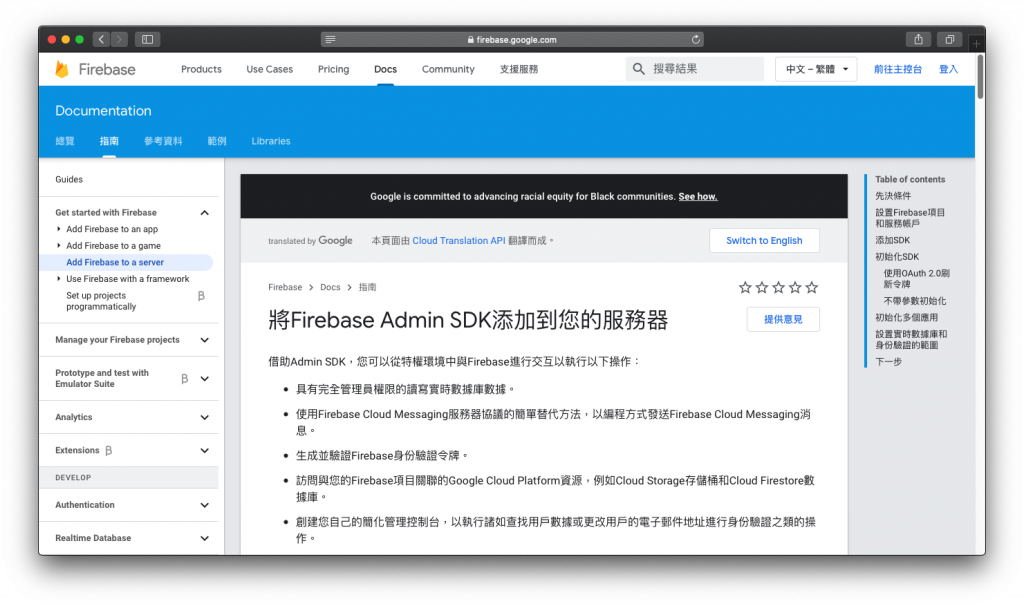
Task: Expand the Extensions section chevron
Action: 204,451
